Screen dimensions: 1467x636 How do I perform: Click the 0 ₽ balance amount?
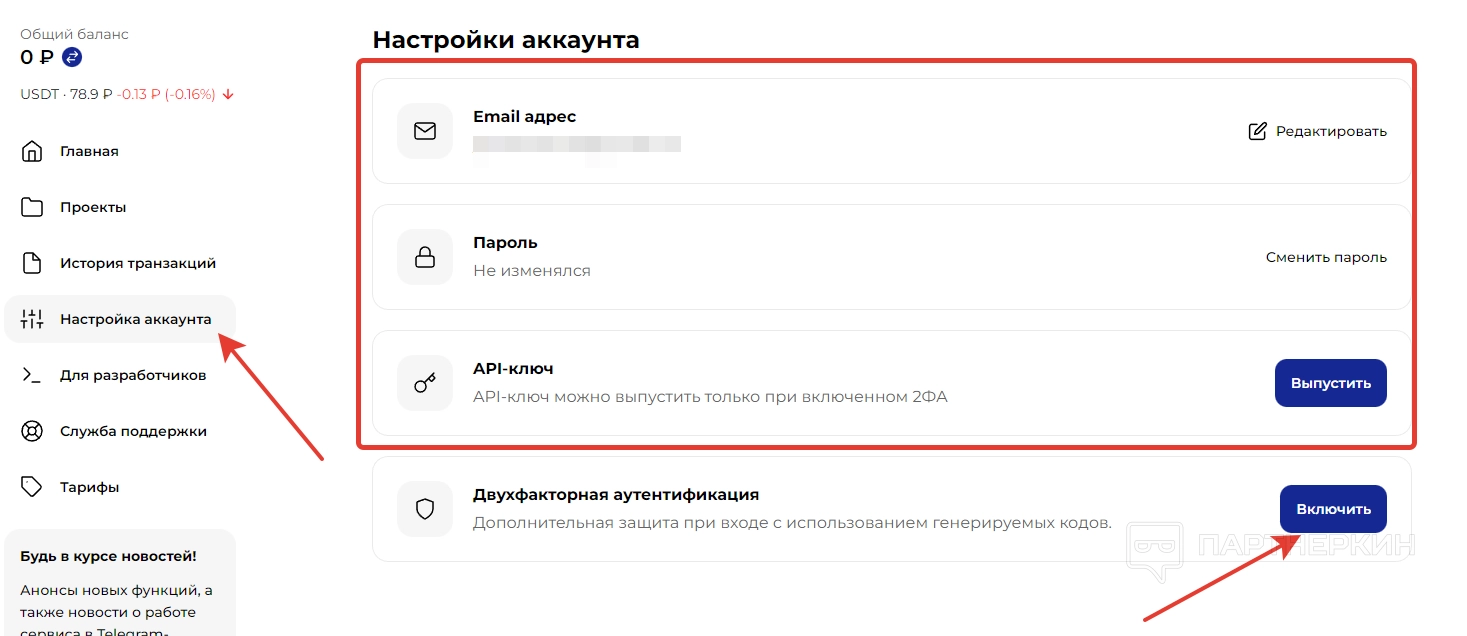pyautogui.click(x=37, y=57)
